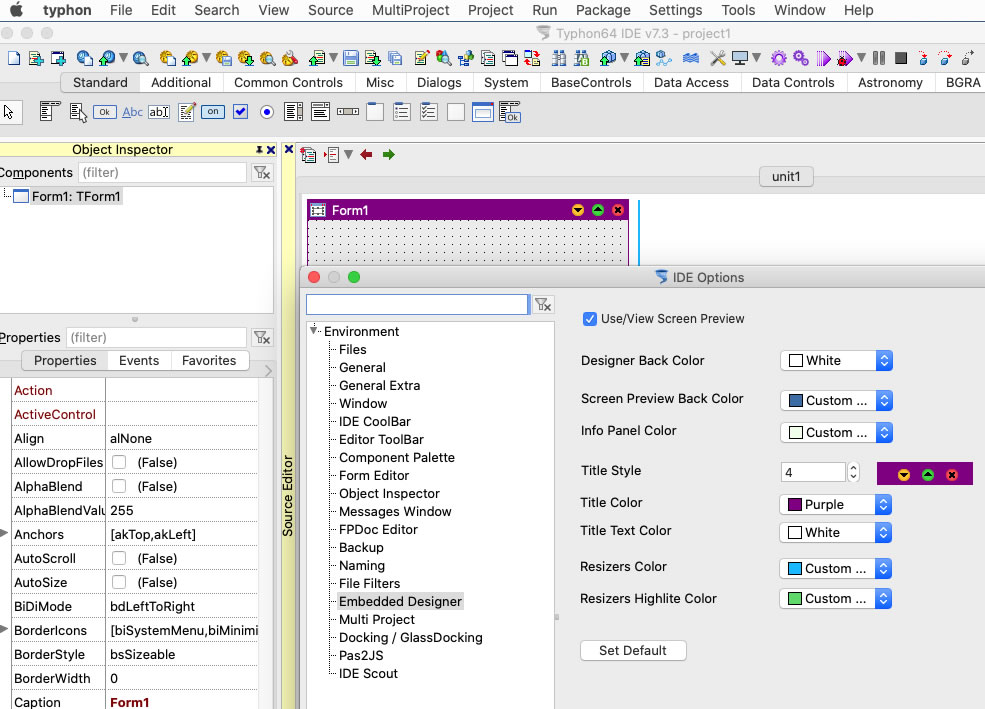Select Docking / GlassDocking in the options tree
The image size is (985, 709).
coord(411,638)
